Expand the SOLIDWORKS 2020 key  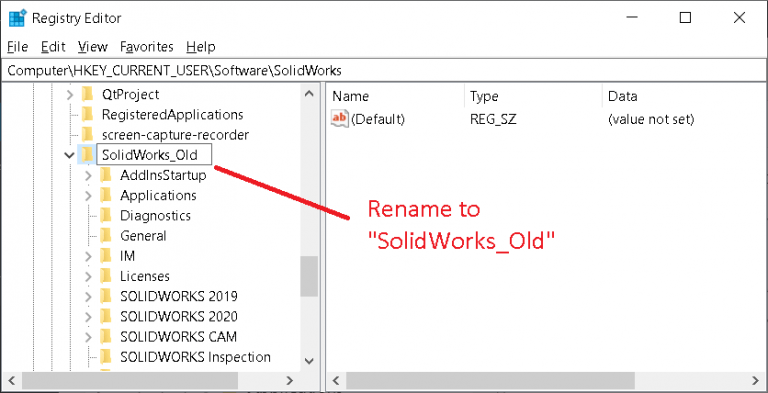pyautogui.click(x=88, y=317)
